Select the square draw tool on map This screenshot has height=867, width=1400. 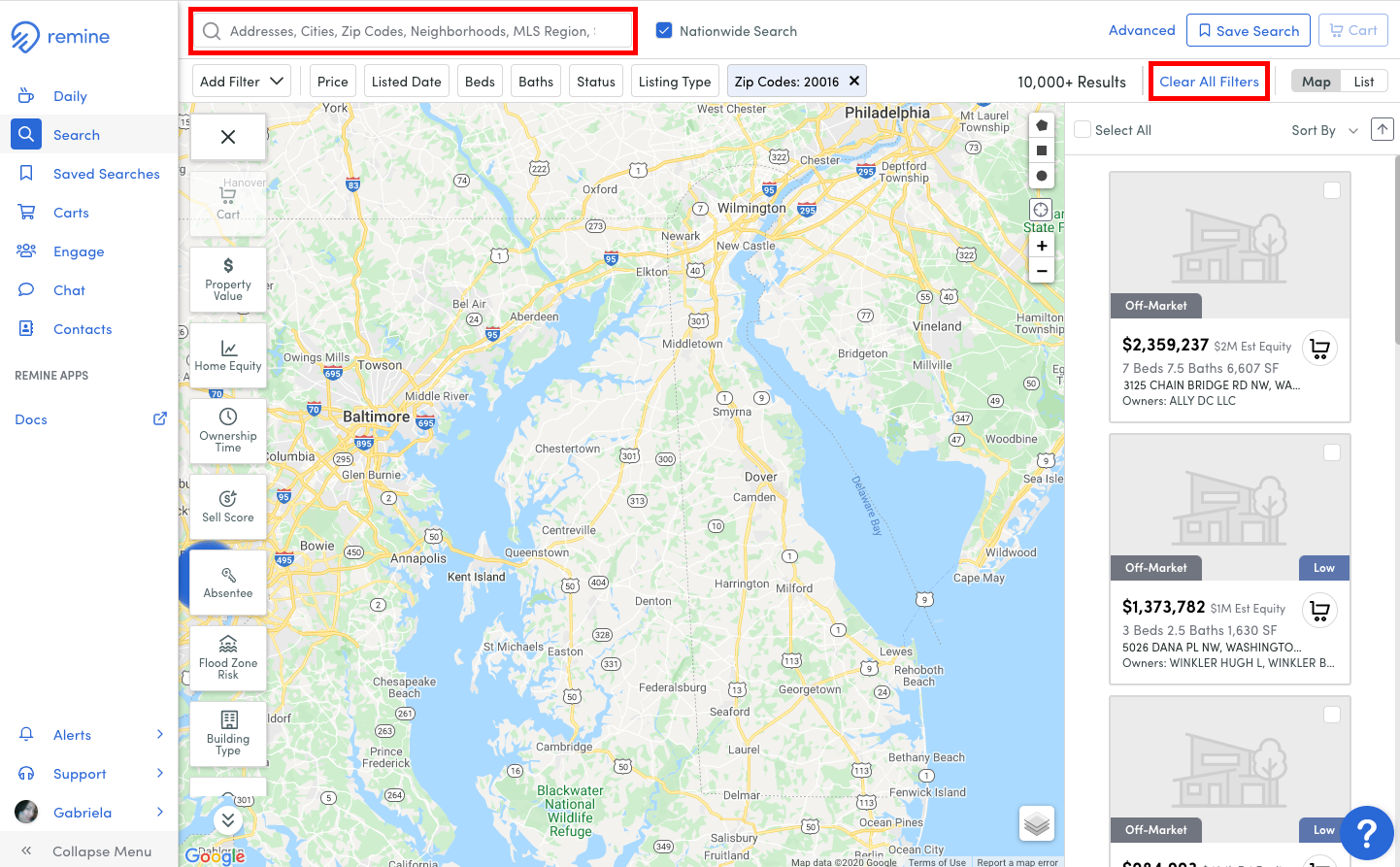pos(1042,150)
